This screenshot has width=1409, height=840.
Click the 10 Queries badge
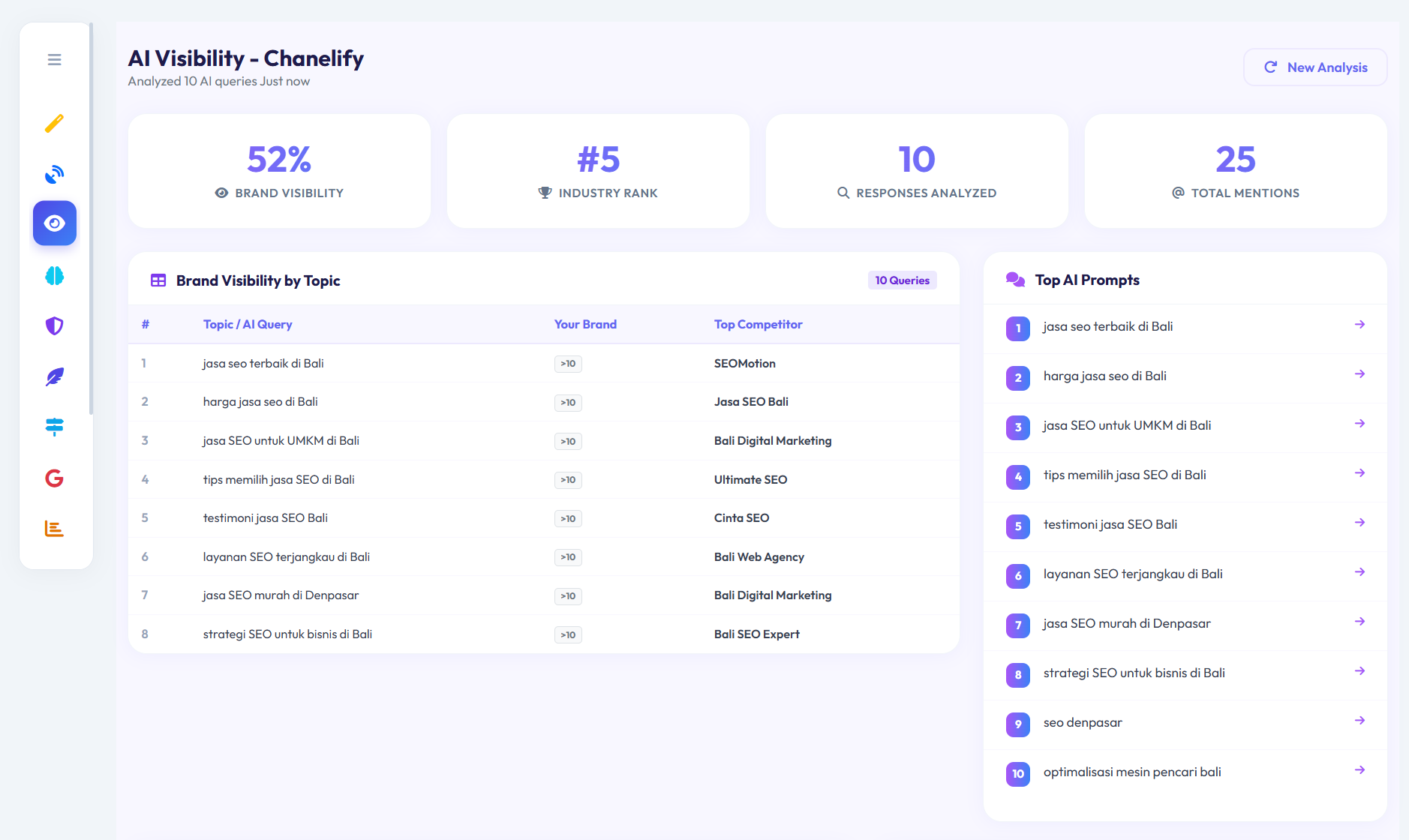[x=902, y=280]
